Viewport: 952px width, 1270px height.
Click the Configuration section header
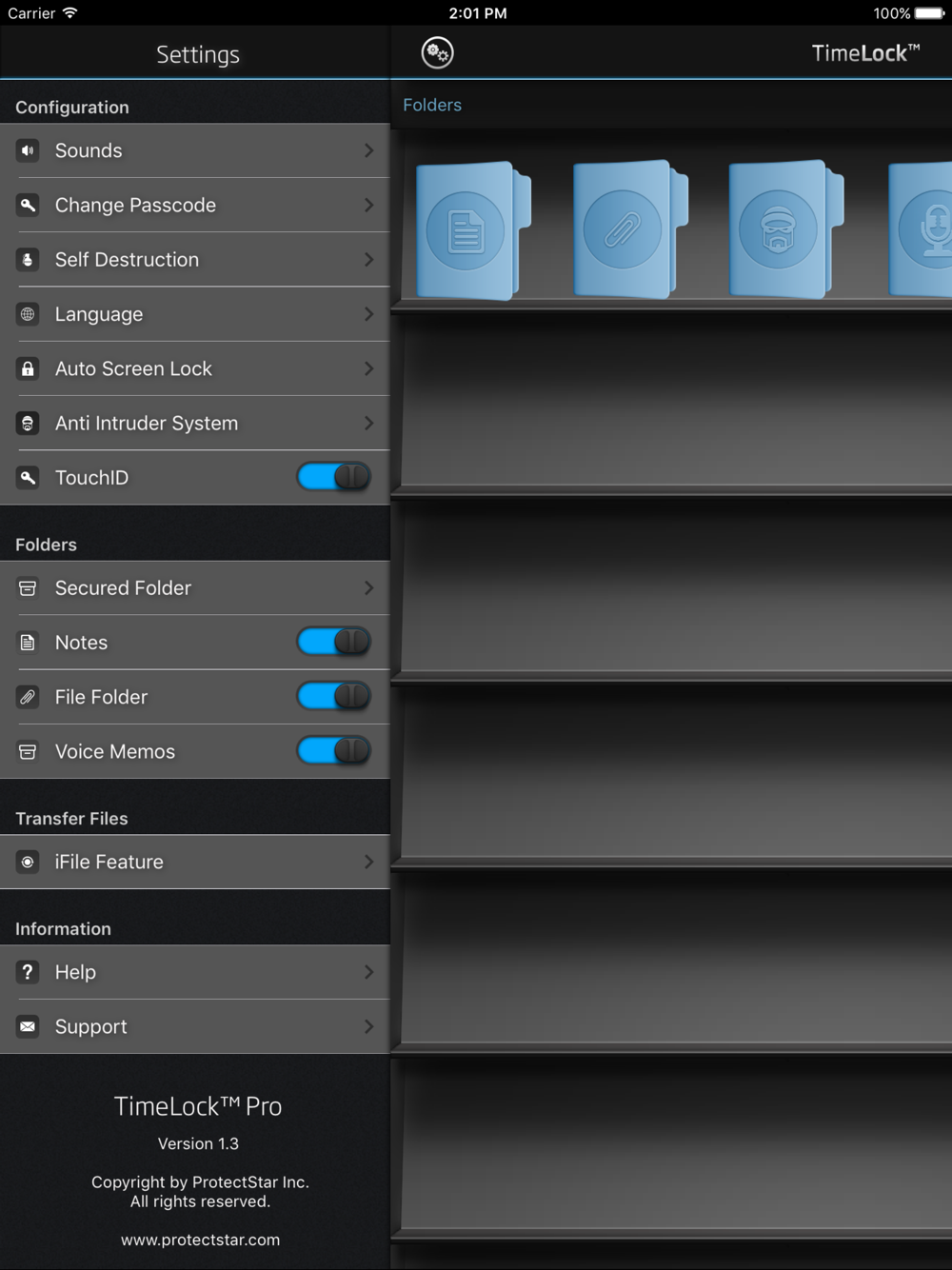pos(72,108)
